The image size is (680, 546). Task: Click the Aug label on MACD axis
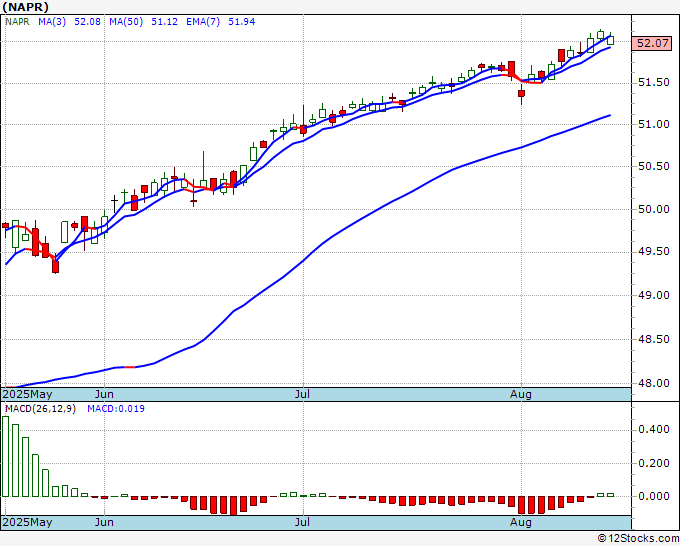pos(521,522)
